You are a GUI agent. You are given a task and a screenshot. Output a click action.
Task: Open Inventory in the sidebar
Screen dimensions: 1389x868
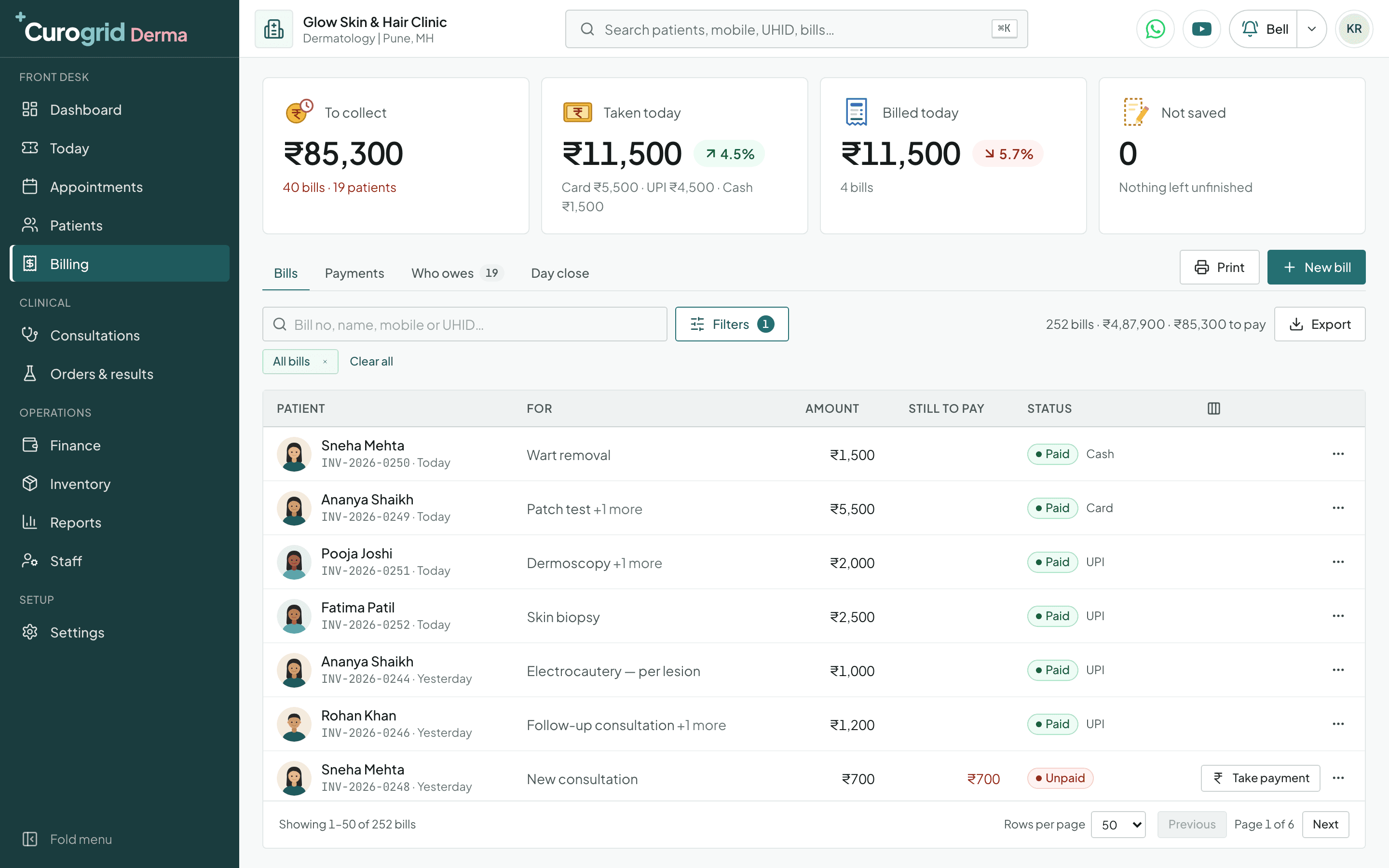coord(120,484)
